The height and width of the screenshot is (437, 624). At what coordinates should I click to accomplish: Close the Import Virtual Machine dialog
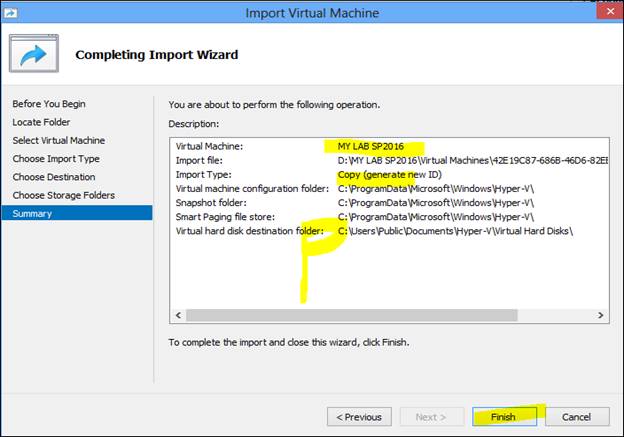pos(602,13)
